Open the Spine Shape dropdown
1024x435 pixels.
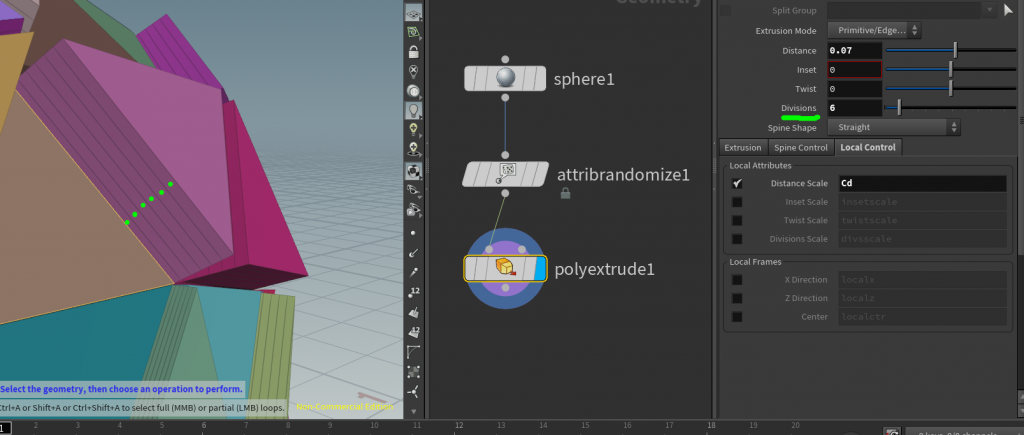894,127
